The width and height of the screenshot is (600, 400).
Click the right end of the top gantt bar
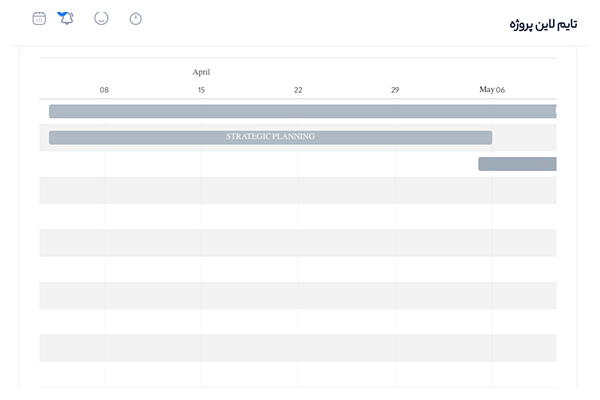551,111
